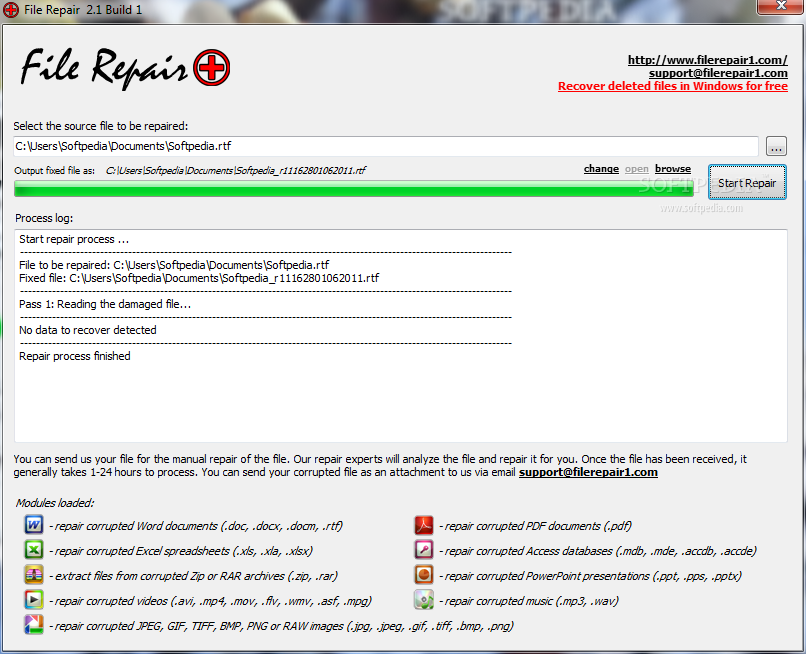Click the source file path input field
The width and height of the screenshot is (806, 654).
pos(386,146)
